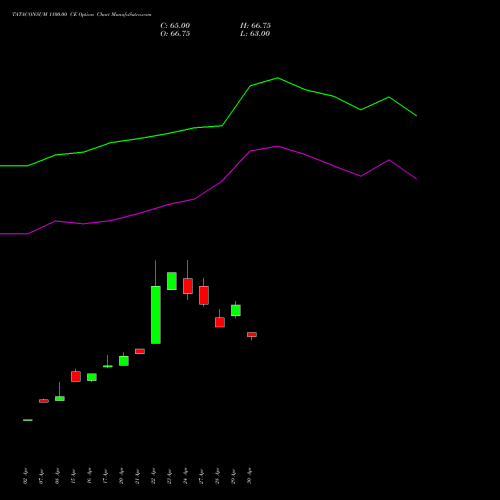Click the TATACONSUM CE Options chart title
500x500 pixels.
pos(81,15)
